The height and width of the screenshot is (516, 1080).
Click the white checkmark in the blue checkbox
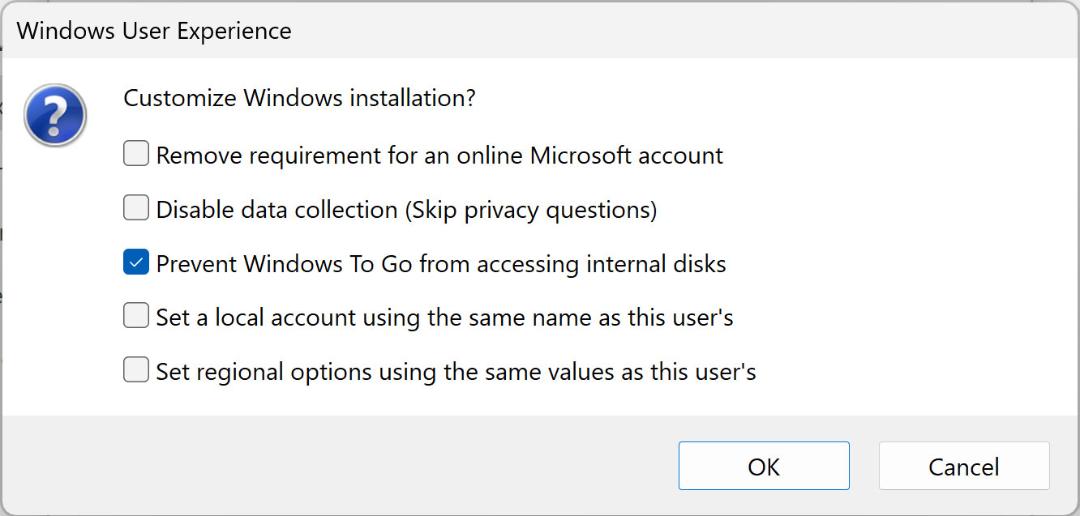pos(136,262)
